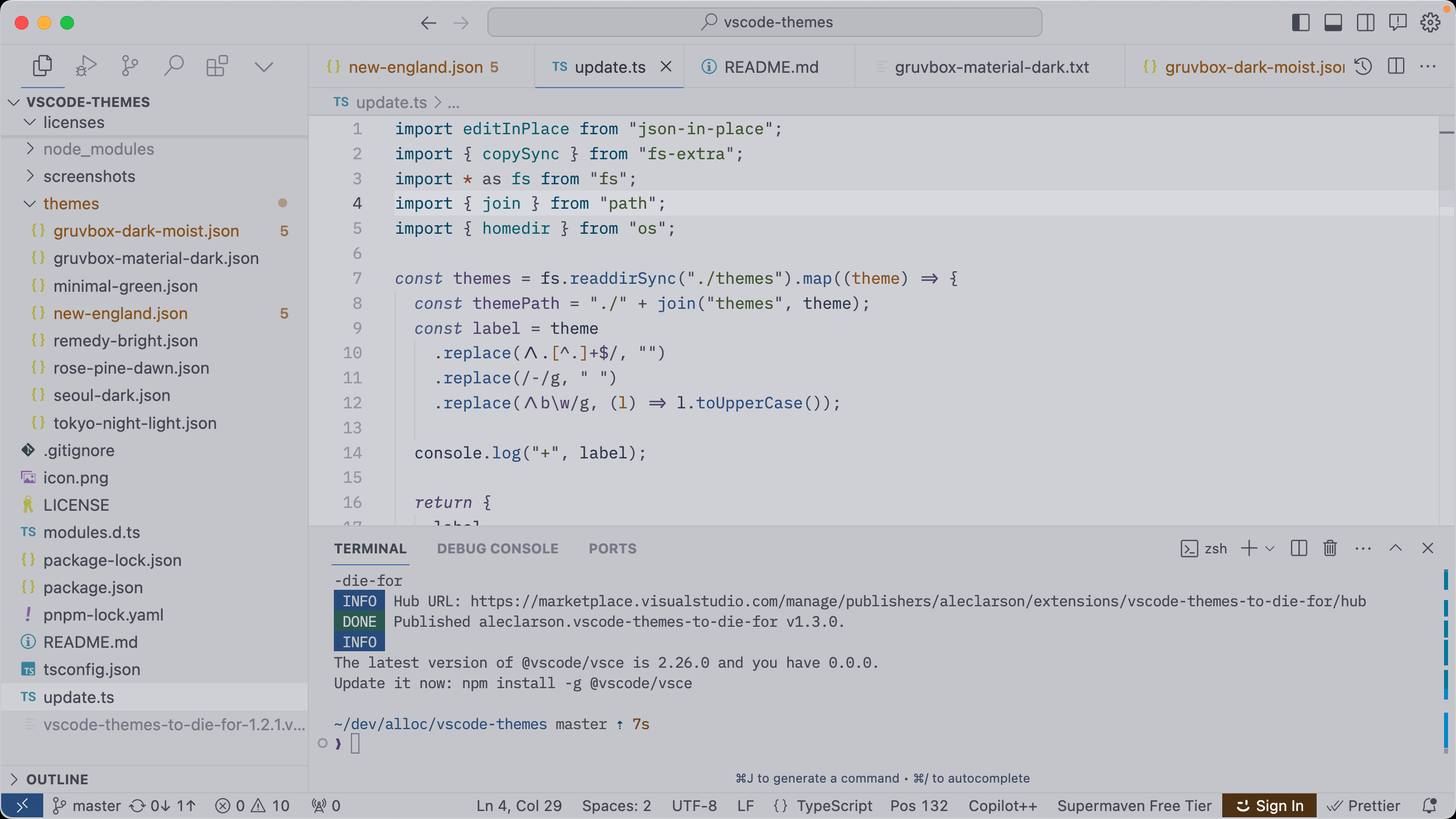
Task: Expand the node_modules folder
Action: (x=98, y=149)
